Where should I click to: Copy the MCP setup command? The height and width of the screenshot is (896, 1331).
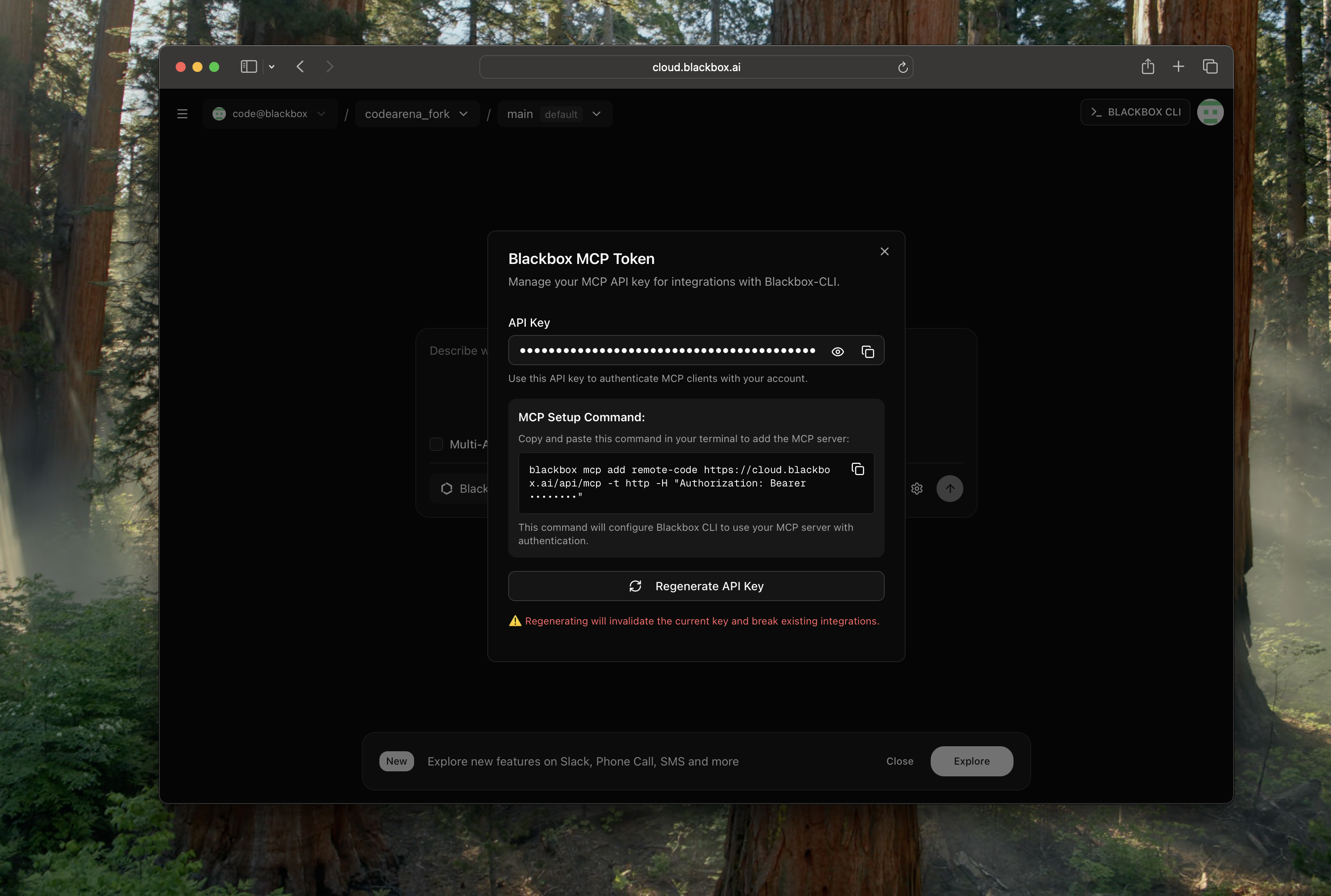pos(857,469)
